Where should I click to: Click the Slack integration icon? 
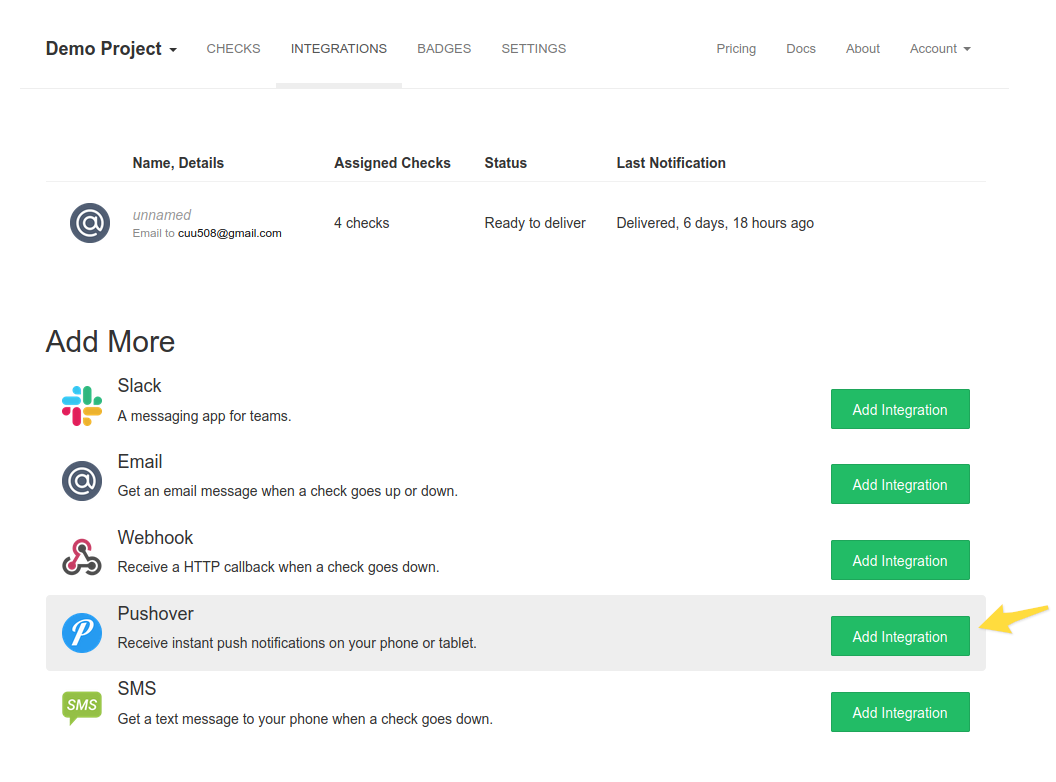81,405
